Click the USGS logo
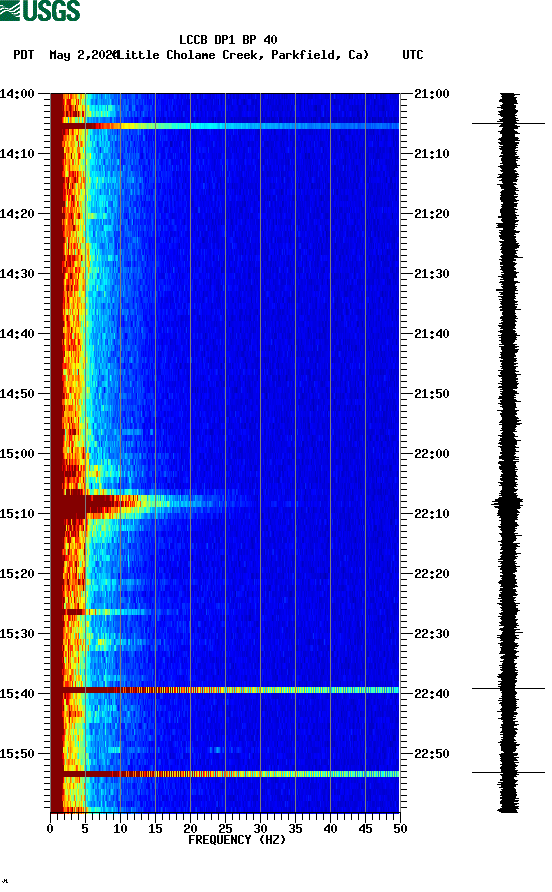The height and width of the screenshot is (892, 552). point(40,10)
